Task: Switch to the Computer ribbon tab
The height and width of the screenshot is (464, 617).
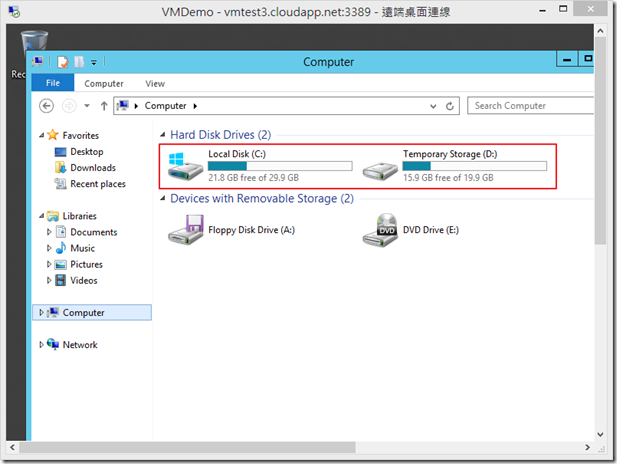Action: pos(104,83)
